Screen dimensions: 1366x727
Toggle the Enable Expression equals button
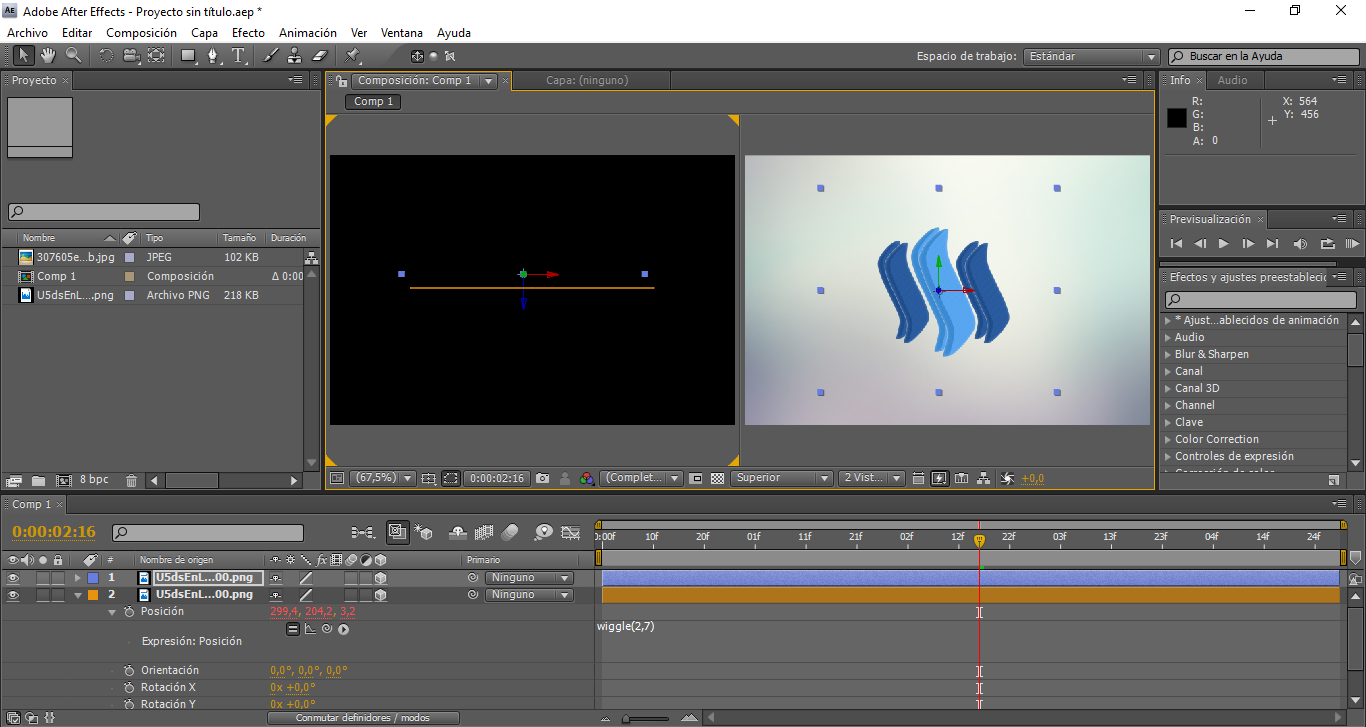coord(293,629)
